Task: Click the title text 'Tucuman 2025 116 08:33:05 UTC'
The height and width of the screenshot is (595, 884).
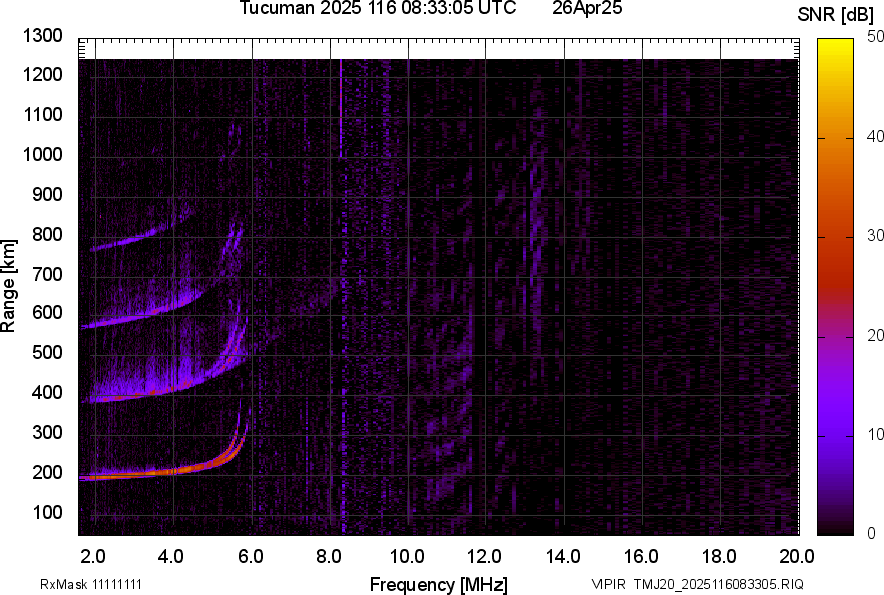Action: [x=378, y=8]
